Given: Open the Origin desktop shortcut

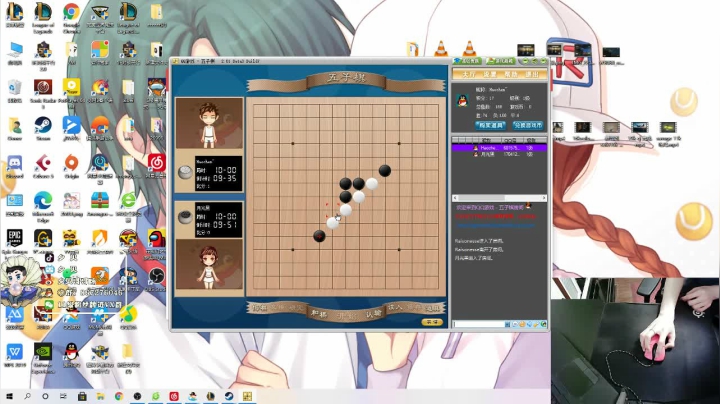Looking at the screenshot, I should pos(71,166).
